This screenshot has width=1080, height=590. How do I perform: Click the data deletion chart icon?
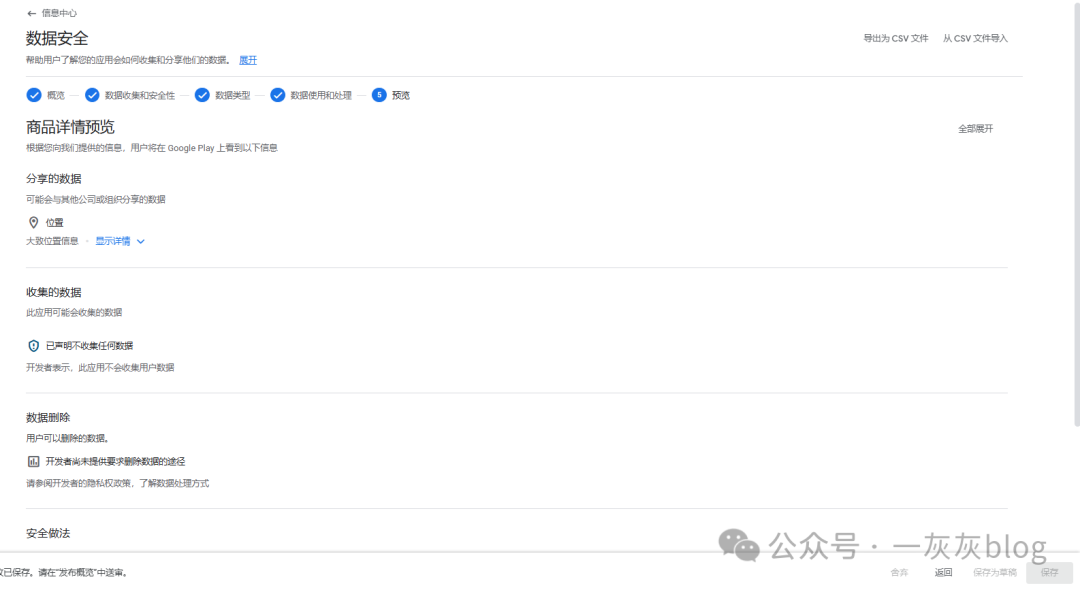pos(34,462)
